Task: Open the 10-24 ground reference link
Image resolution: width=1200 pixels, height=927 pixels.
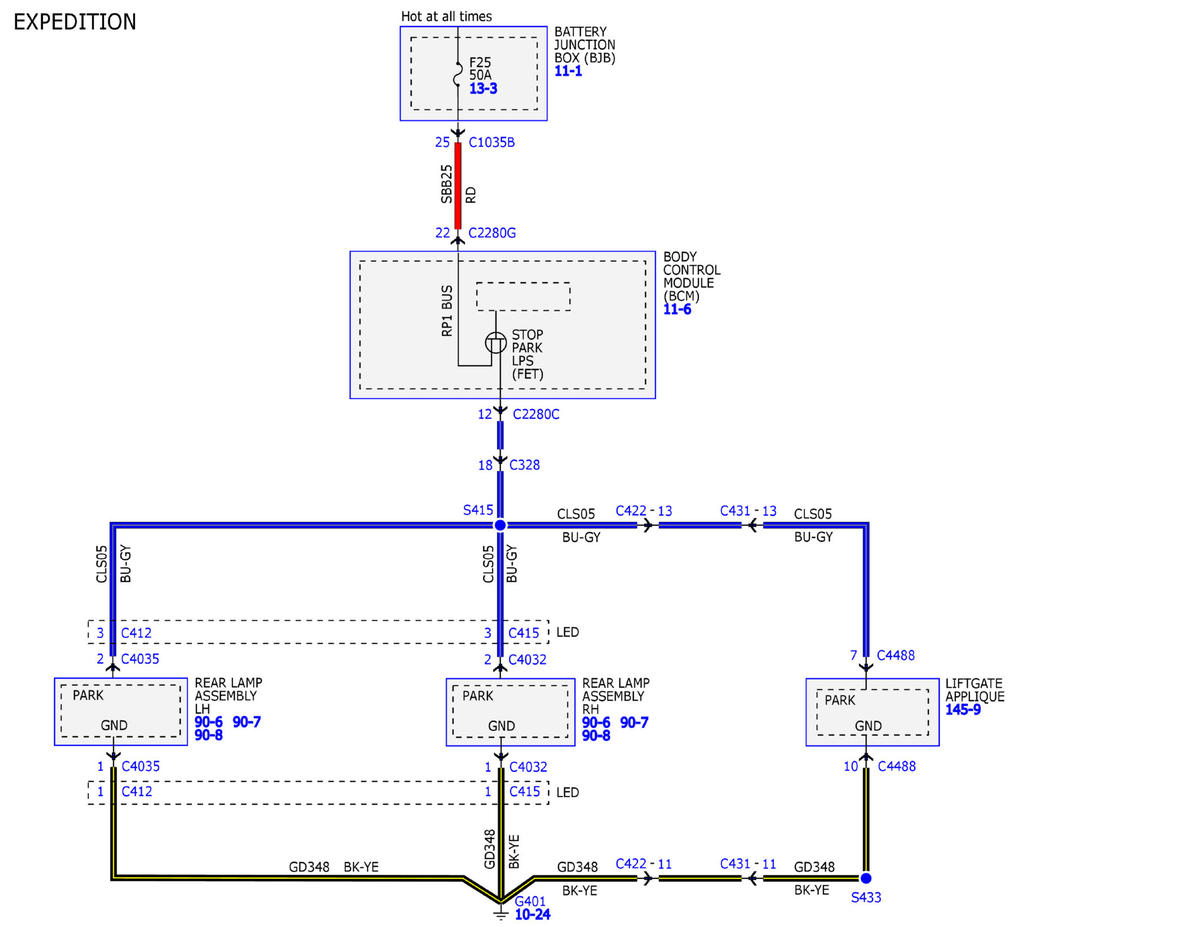Action: [533, 914]
